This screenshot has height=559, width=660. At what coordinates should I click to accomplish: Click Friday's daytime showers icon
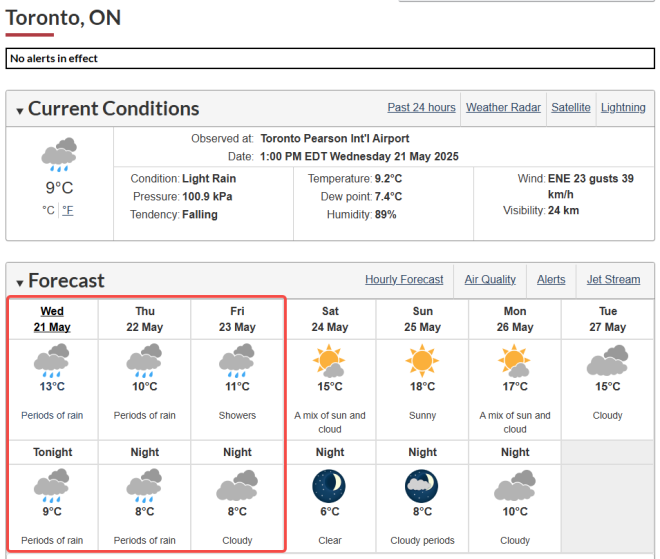[237, 359]
